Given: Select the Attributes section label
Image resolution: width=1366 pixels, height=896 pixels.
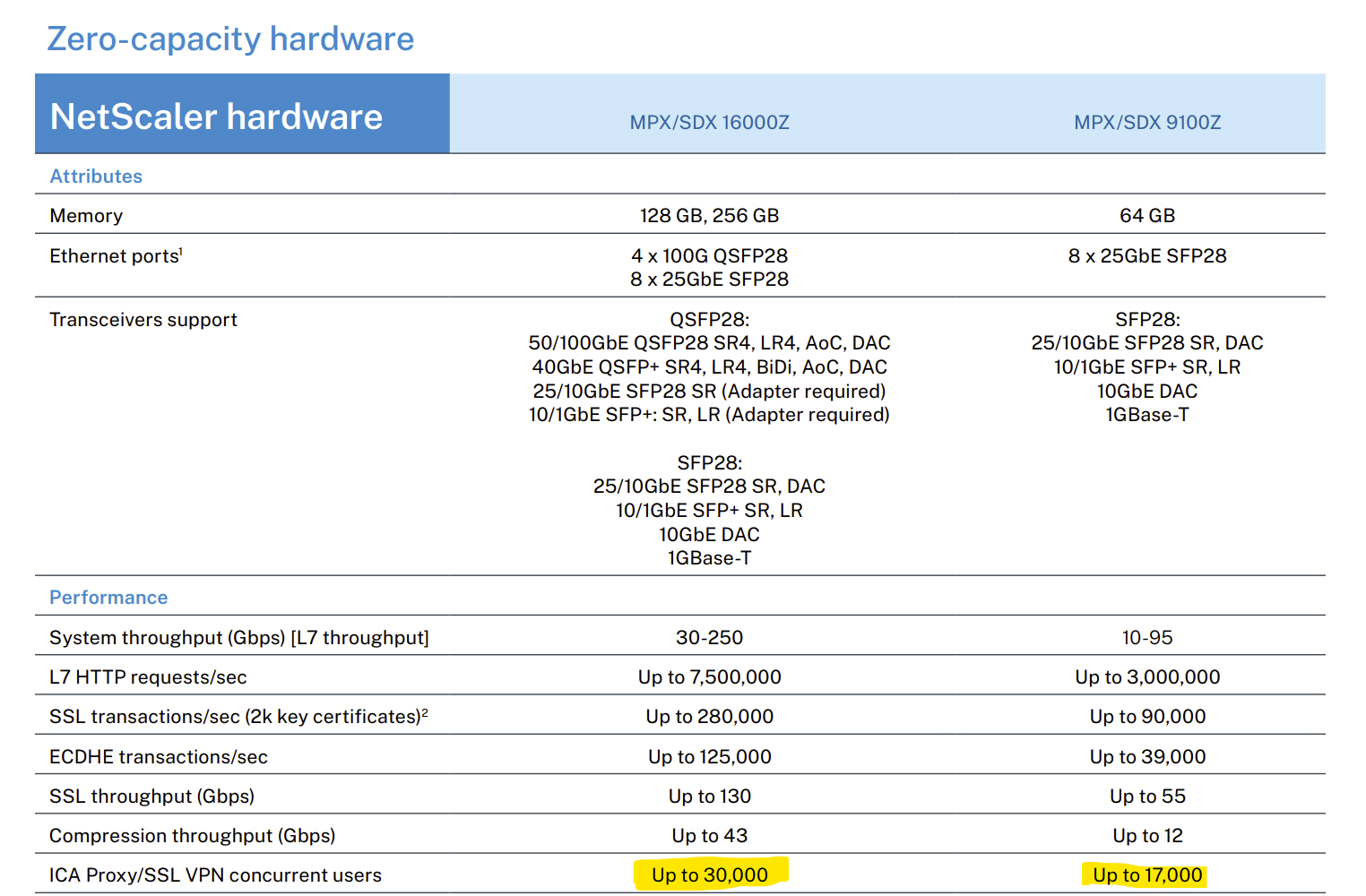Looking at the screenshot, I should tap(96, 176).
